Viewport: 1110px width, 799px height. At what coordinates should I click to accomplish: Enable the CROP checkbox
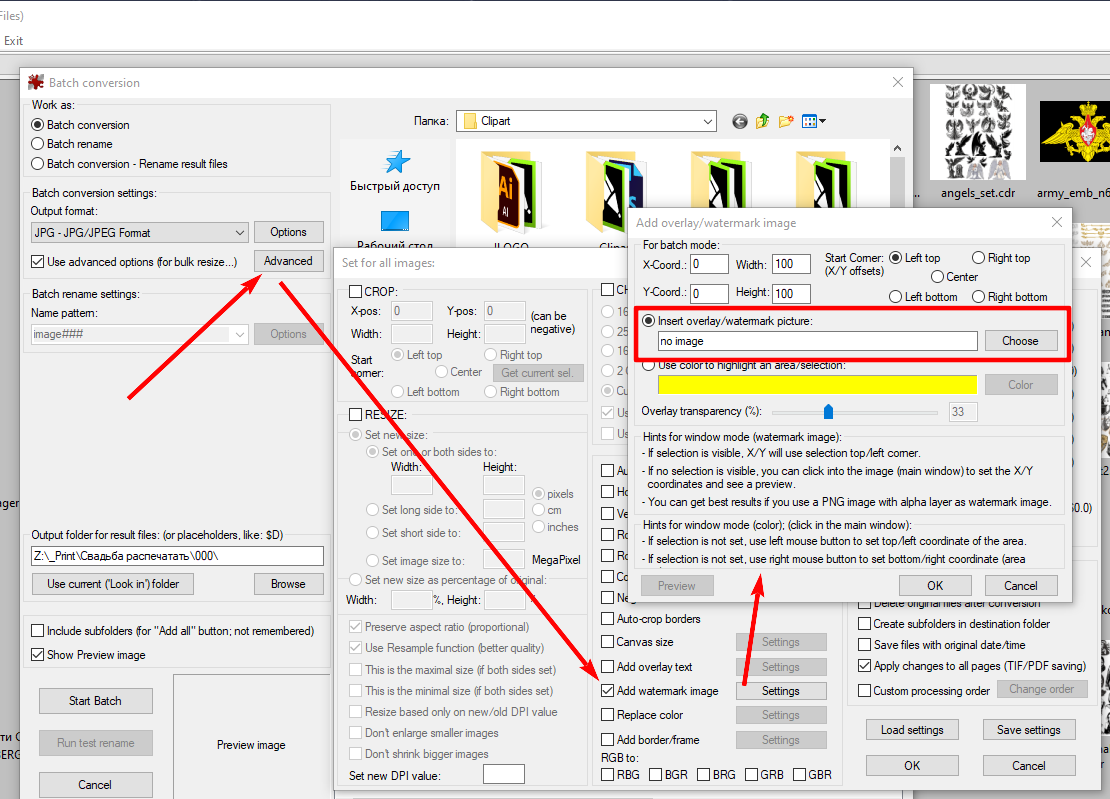[355, 292]
